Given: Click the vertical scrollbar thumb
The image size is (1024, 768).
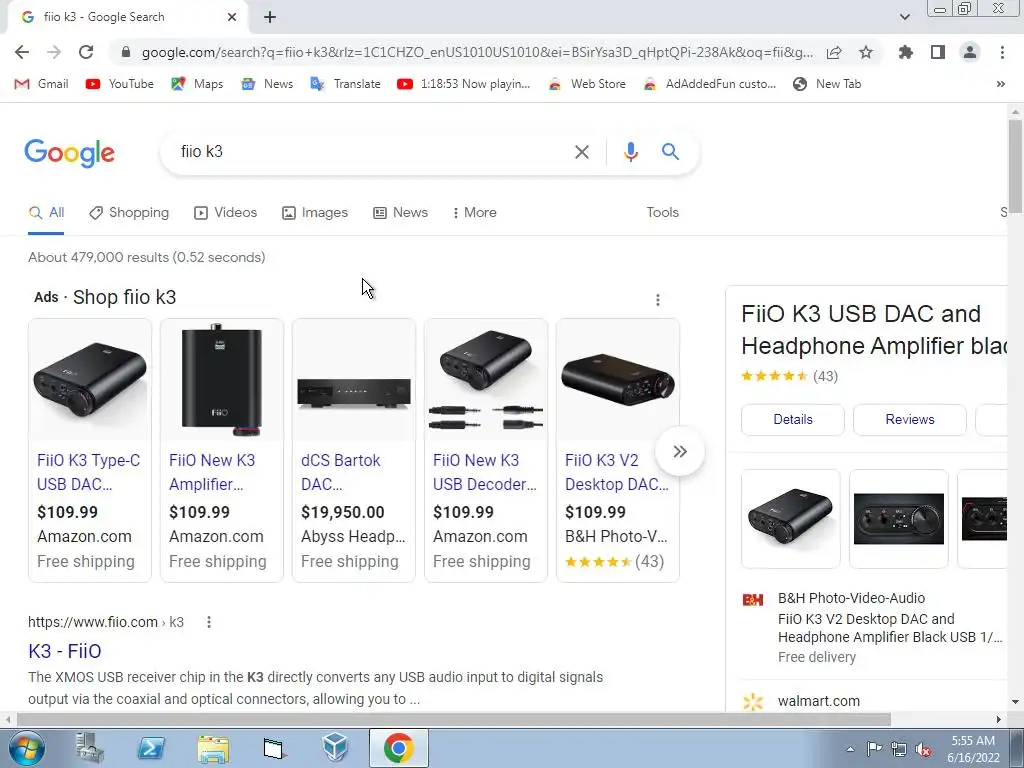Looking at the screenshot, I should (x=1015, y=167).
